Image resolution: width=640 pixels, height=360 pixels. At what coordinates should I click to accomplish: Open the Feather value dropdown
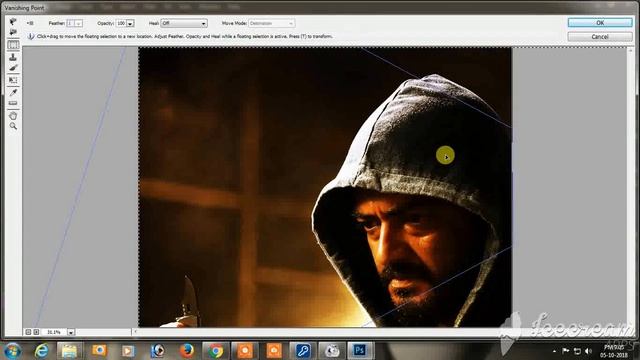tap(78, 24)
